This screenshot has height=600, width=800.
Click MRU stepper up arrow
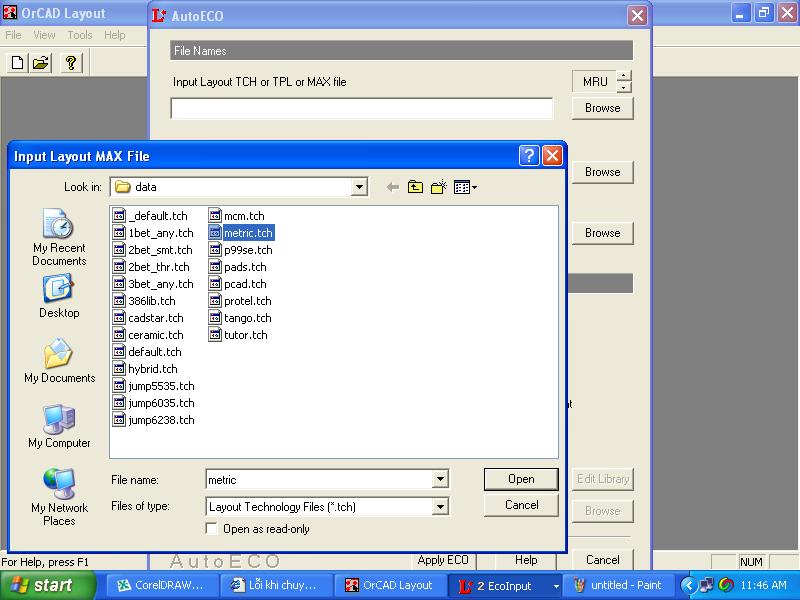(x=623, y=76)
